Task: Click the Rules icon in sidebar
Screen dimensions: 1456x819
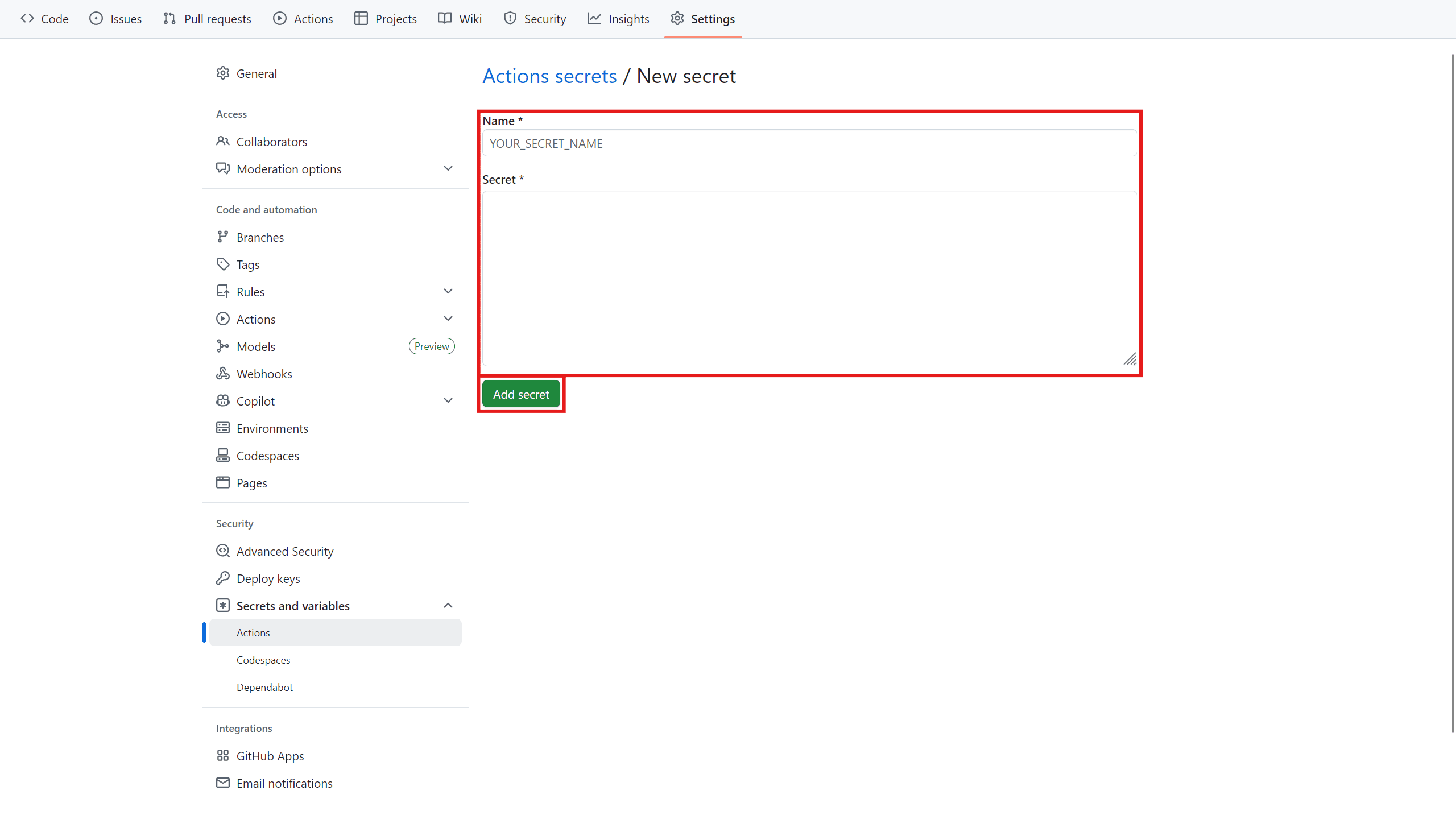Action: [222, 291]
